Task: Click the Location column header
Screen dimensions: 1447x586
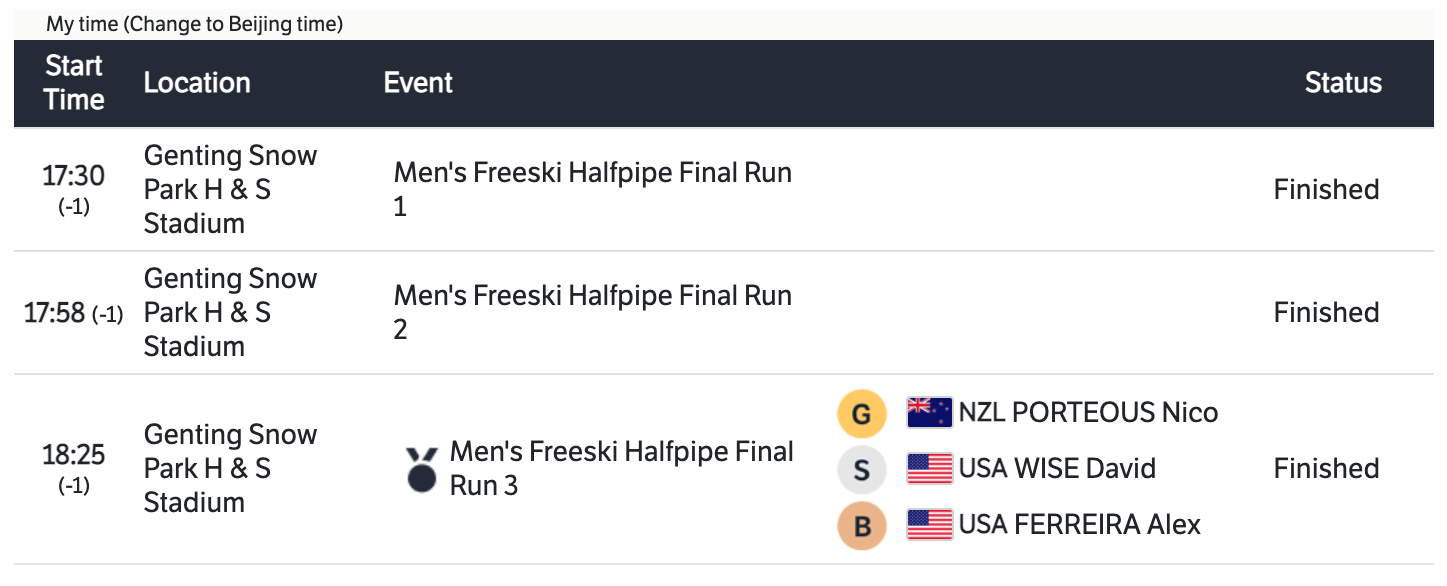Action: coord(197,83)
